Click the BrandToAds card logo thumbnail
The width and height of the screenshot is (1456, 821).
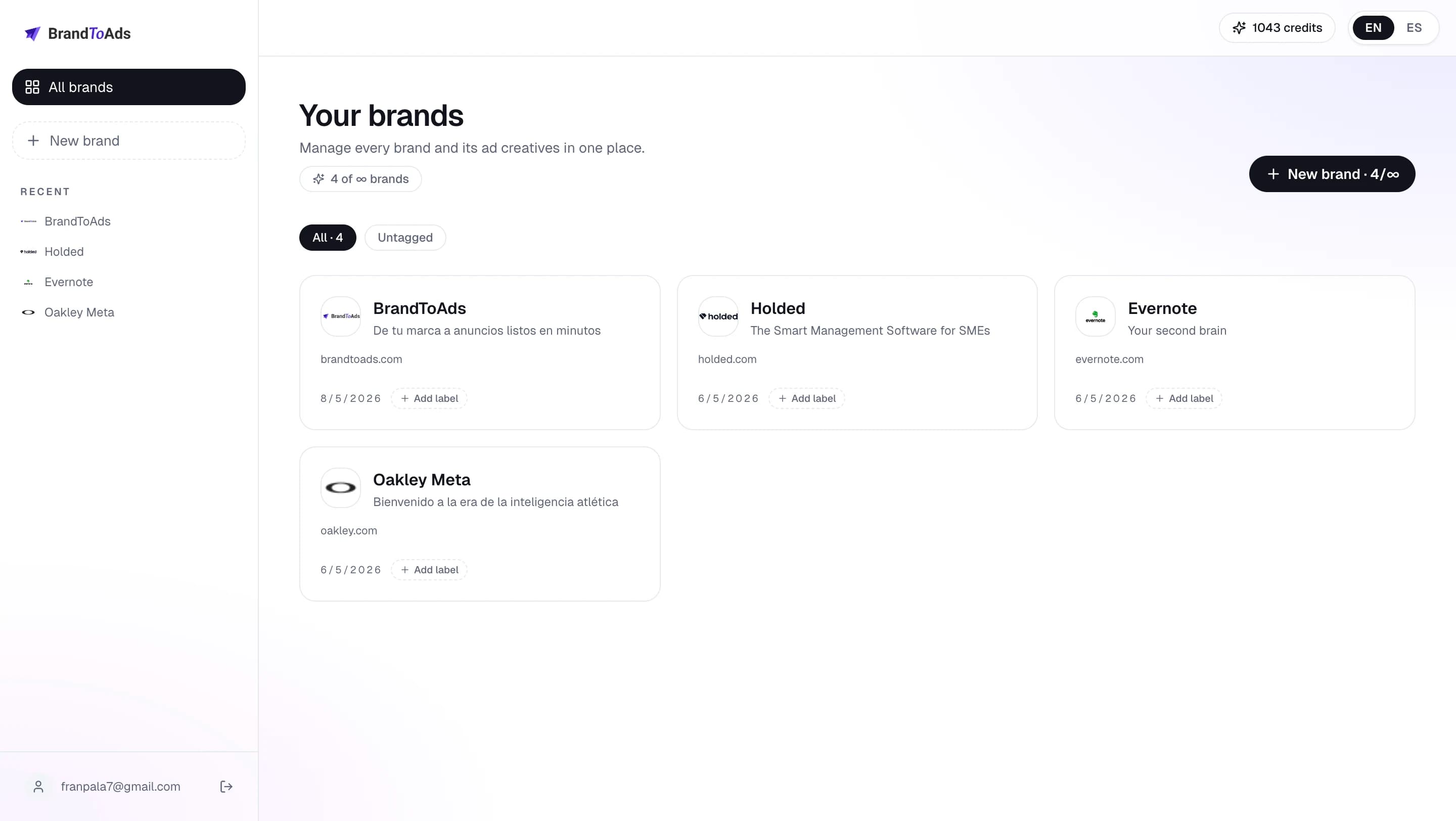click(x=341, y=316)
